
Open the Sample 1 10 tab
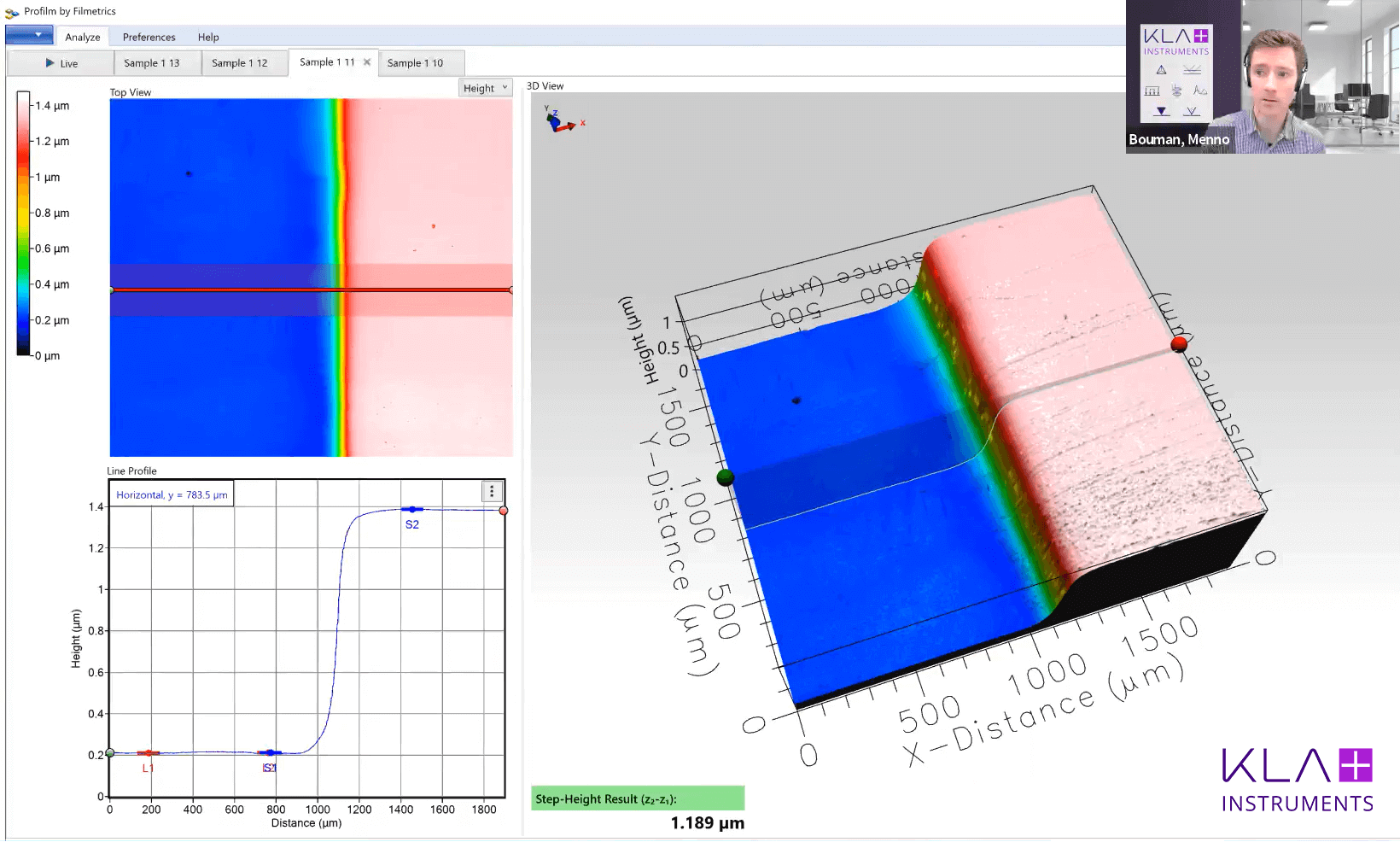tap(415, 63)
